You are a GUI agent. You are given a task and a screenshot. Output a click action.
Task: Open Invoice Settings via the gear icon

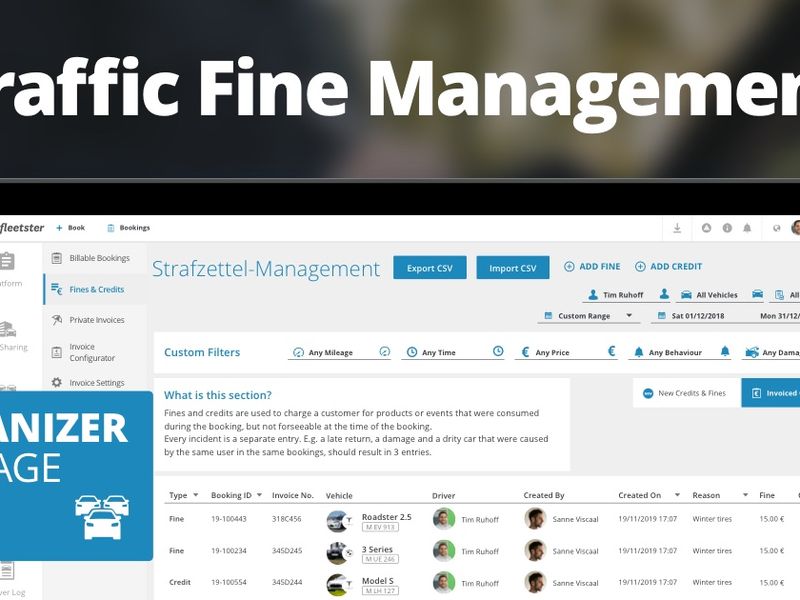pos(57,382)
